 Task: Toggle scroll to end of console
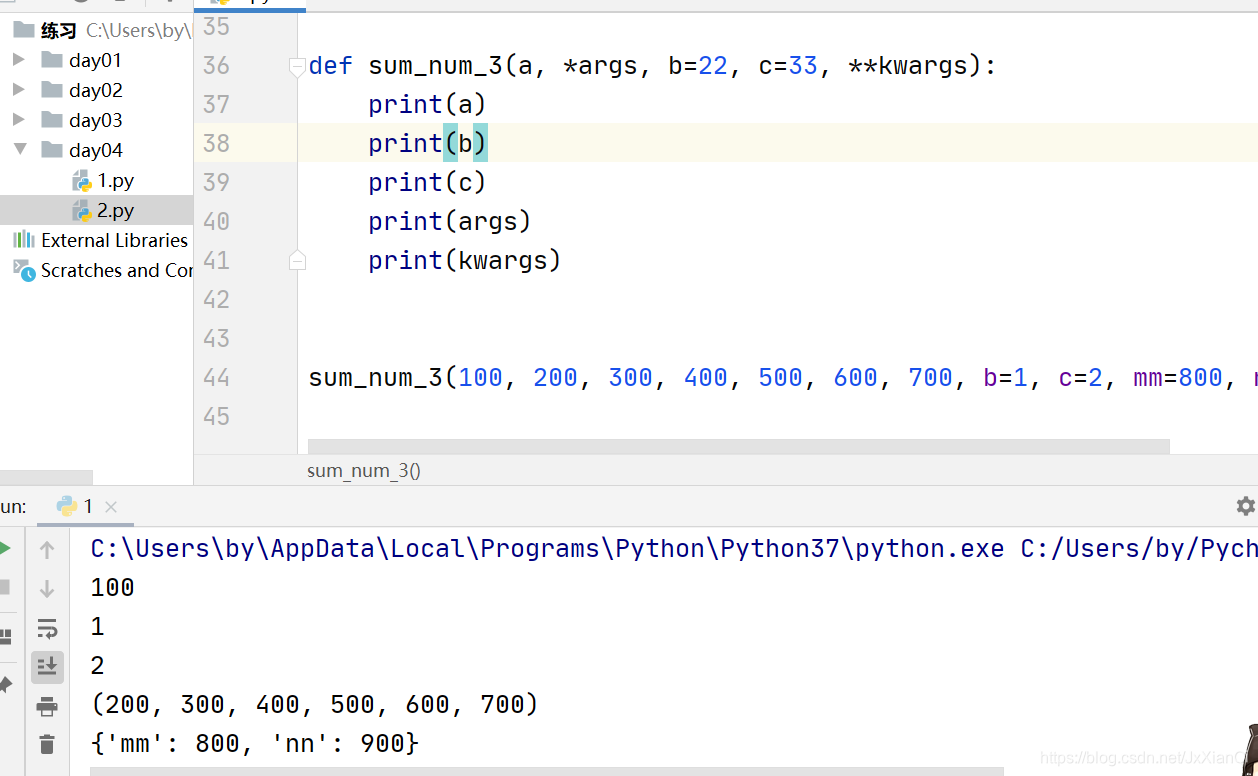[x=47, y=667]
